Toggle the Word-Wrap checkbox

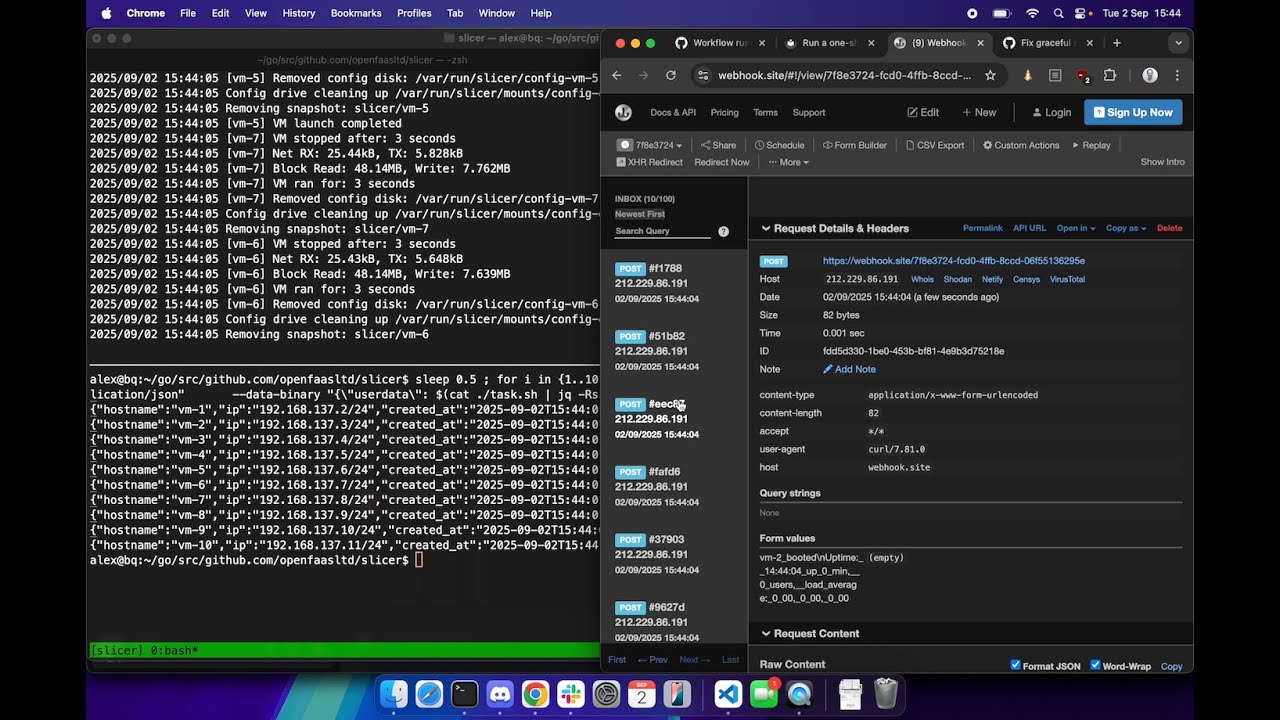pyautogui.click(x=1095, y=665)
